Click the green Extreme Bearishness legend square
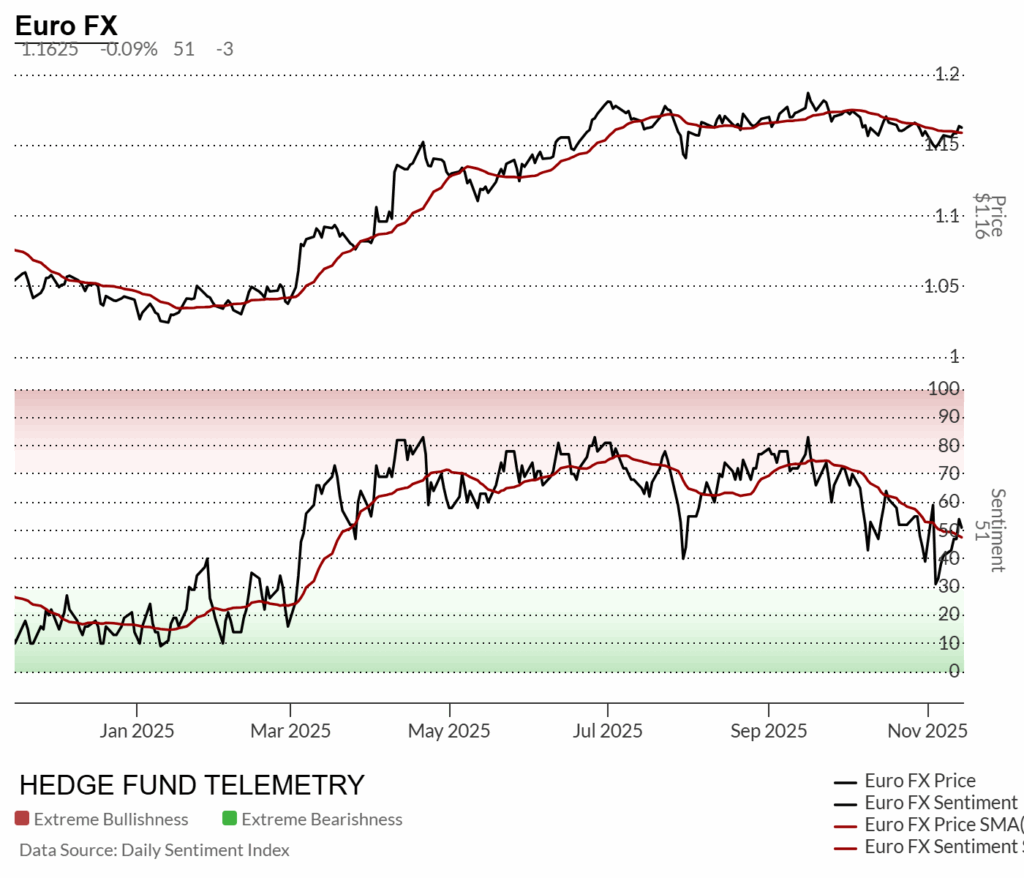This screenshot has width=1024, height=878. pos(229,819)
